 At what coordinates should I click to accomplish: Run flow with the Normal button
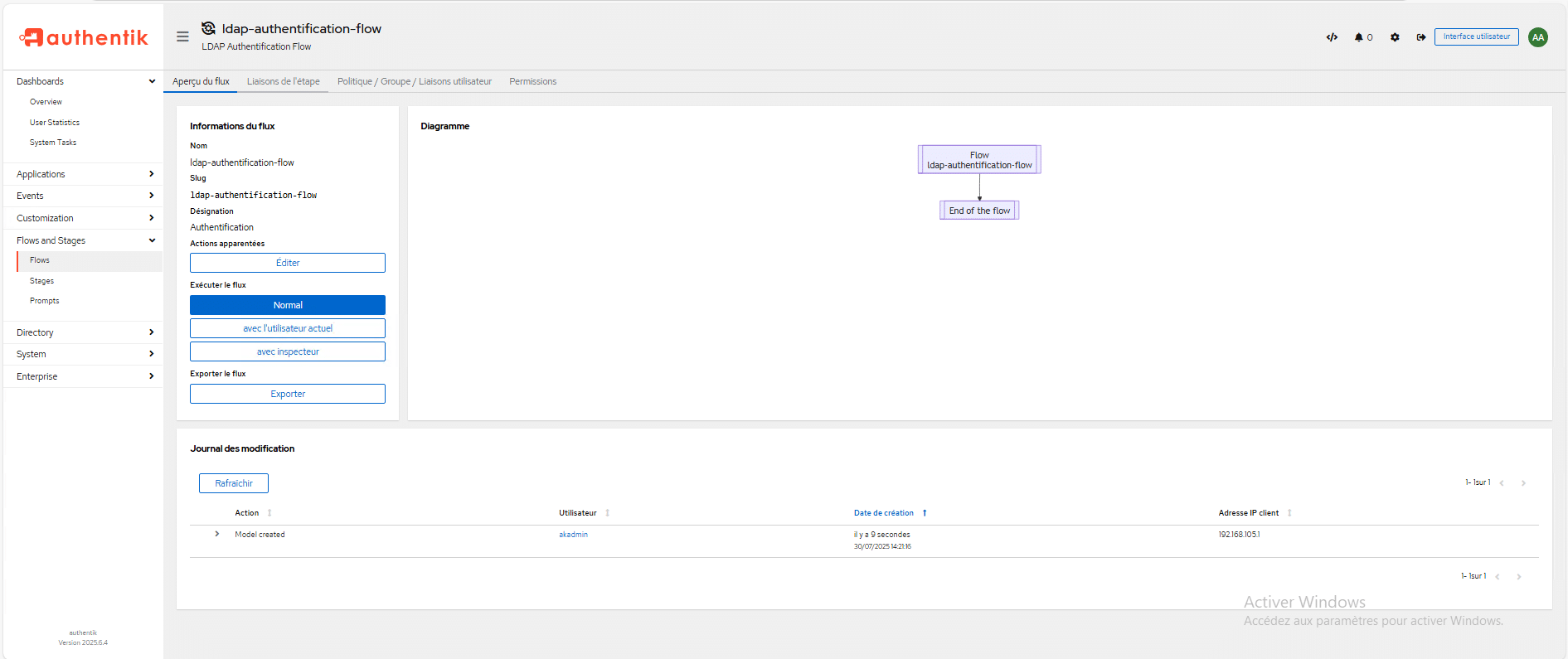tap(288, 305)
